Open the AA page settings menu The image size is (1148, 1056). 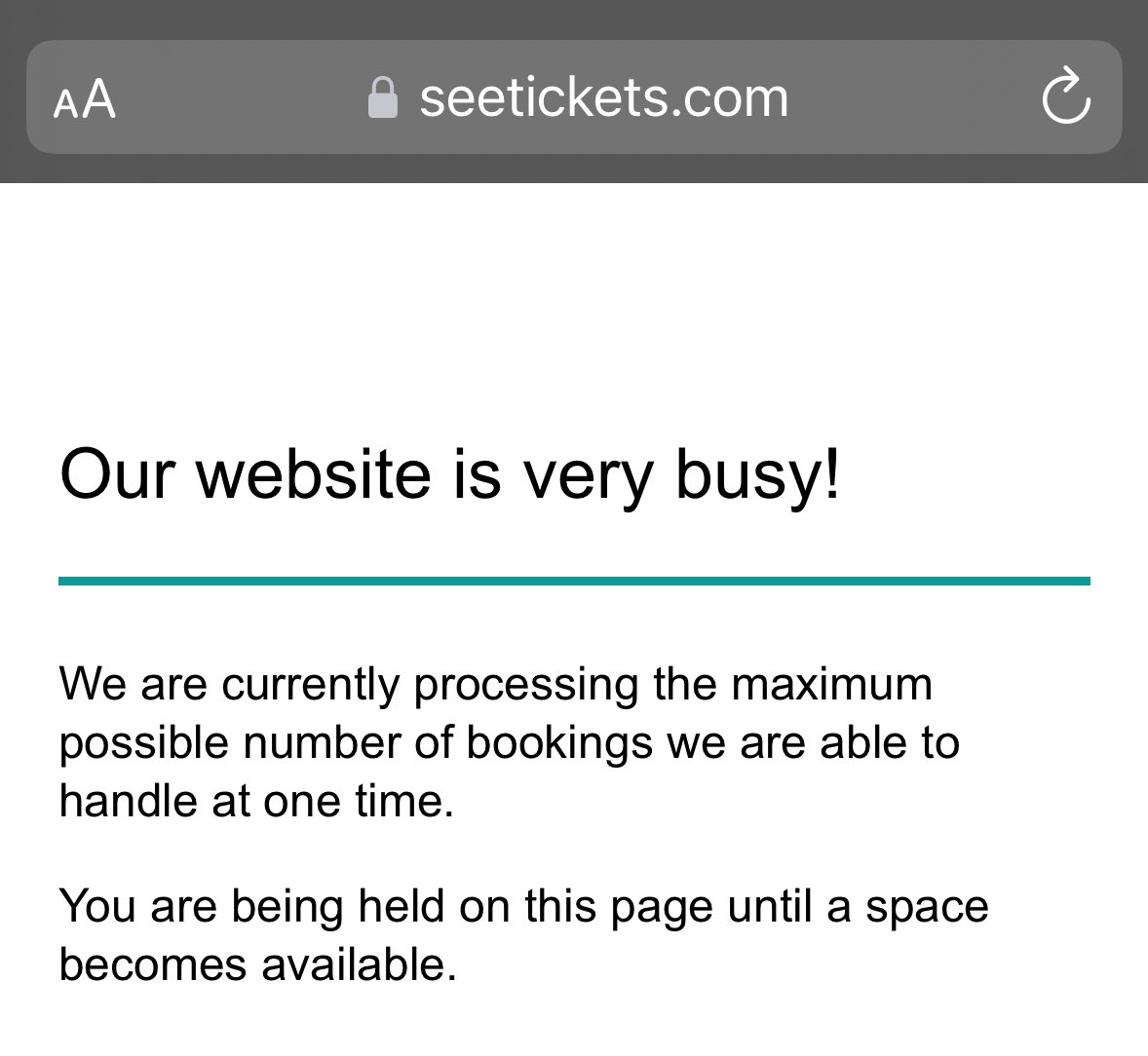(x=84, y=98)
